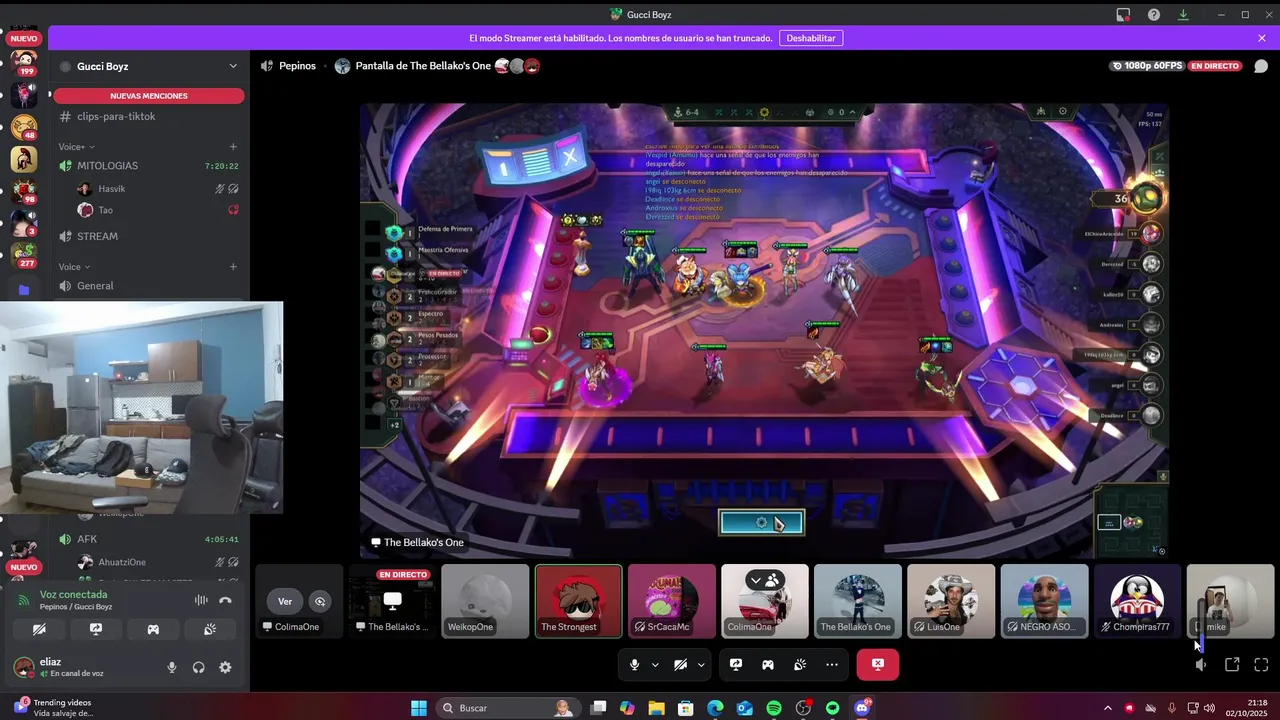Open server with the 199 notification badge
This screenshot has height=720, width=1280.
(x=24, y=62)
